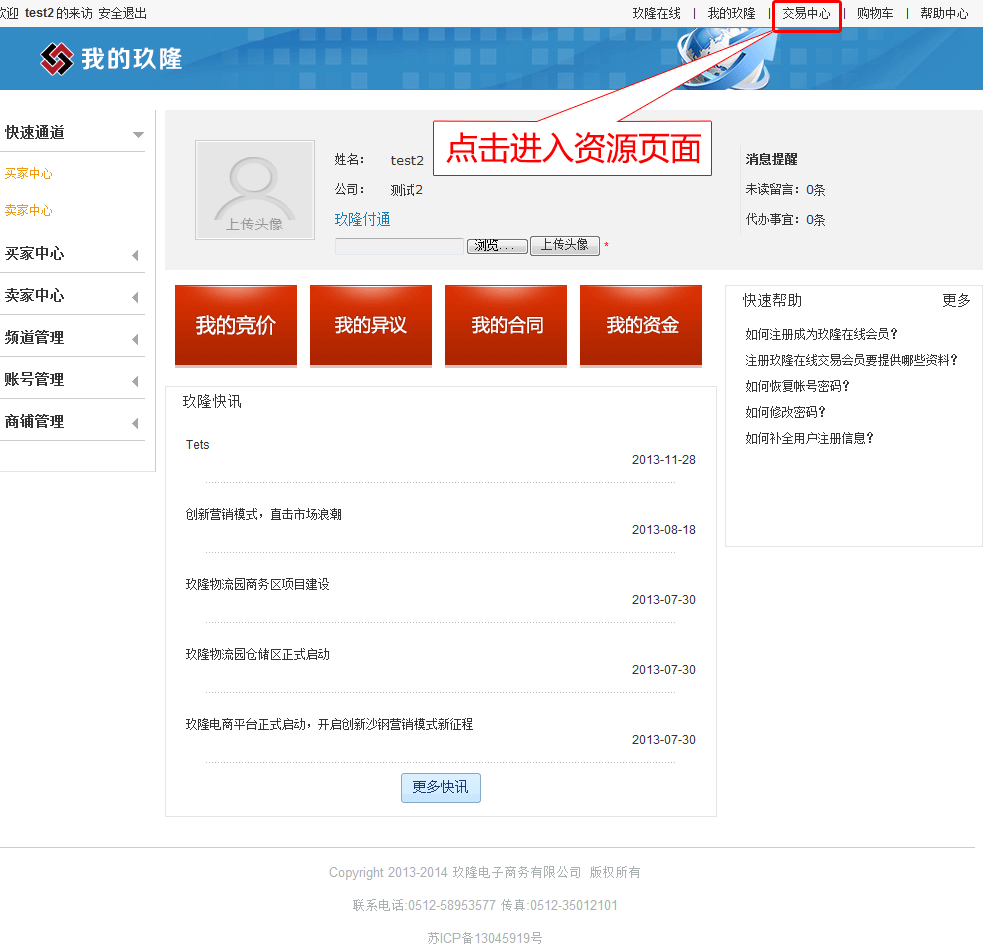Expand the 账号管理 sidebar section
983x952 pixels.
click(135, 381)
